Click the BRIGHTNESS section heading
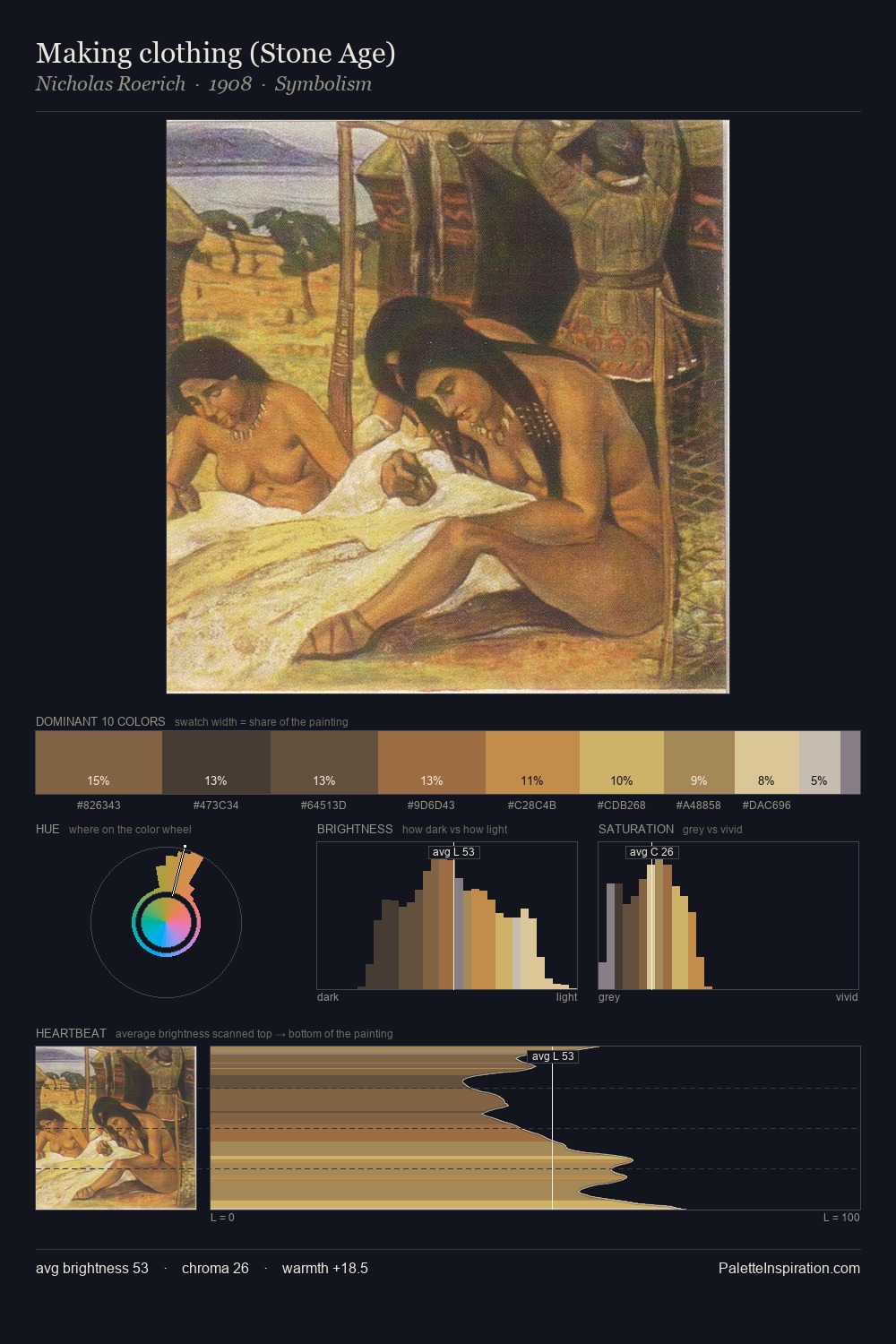896x1344 pixels. pyautogui.click(x=355, y=829)
